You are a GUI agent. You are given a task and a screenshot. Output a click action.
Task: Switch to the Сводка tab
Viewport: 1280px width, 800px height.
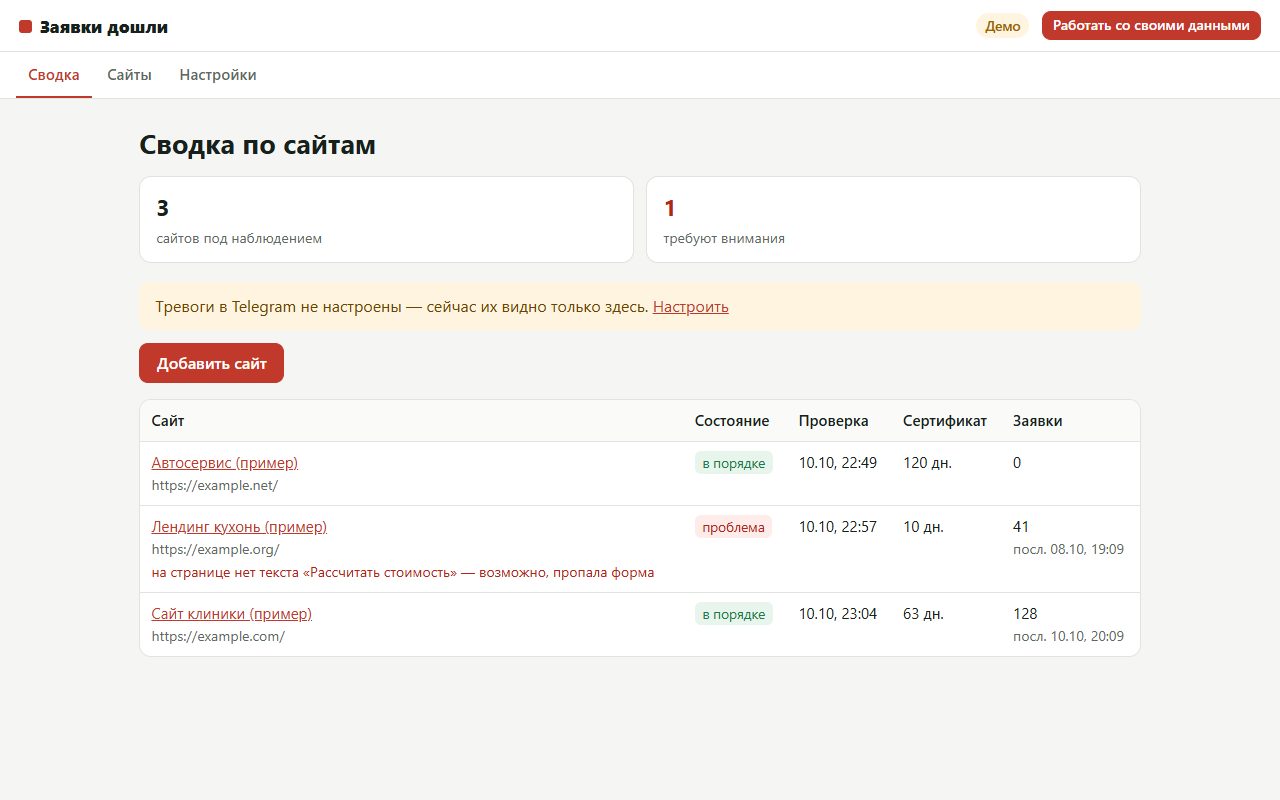pyautogui.click(x=54, y=75)
